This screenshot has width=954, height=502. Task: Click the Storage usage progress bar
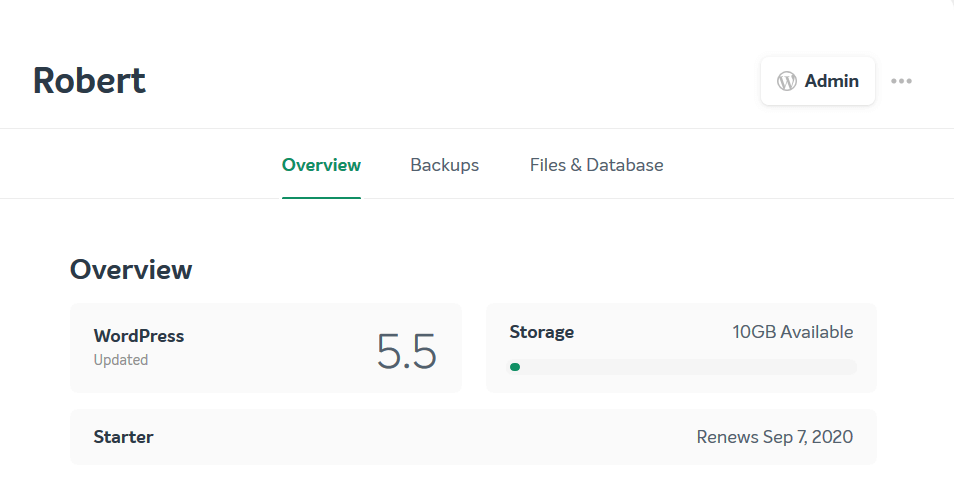pyautogui.click(x=683, y=367)
